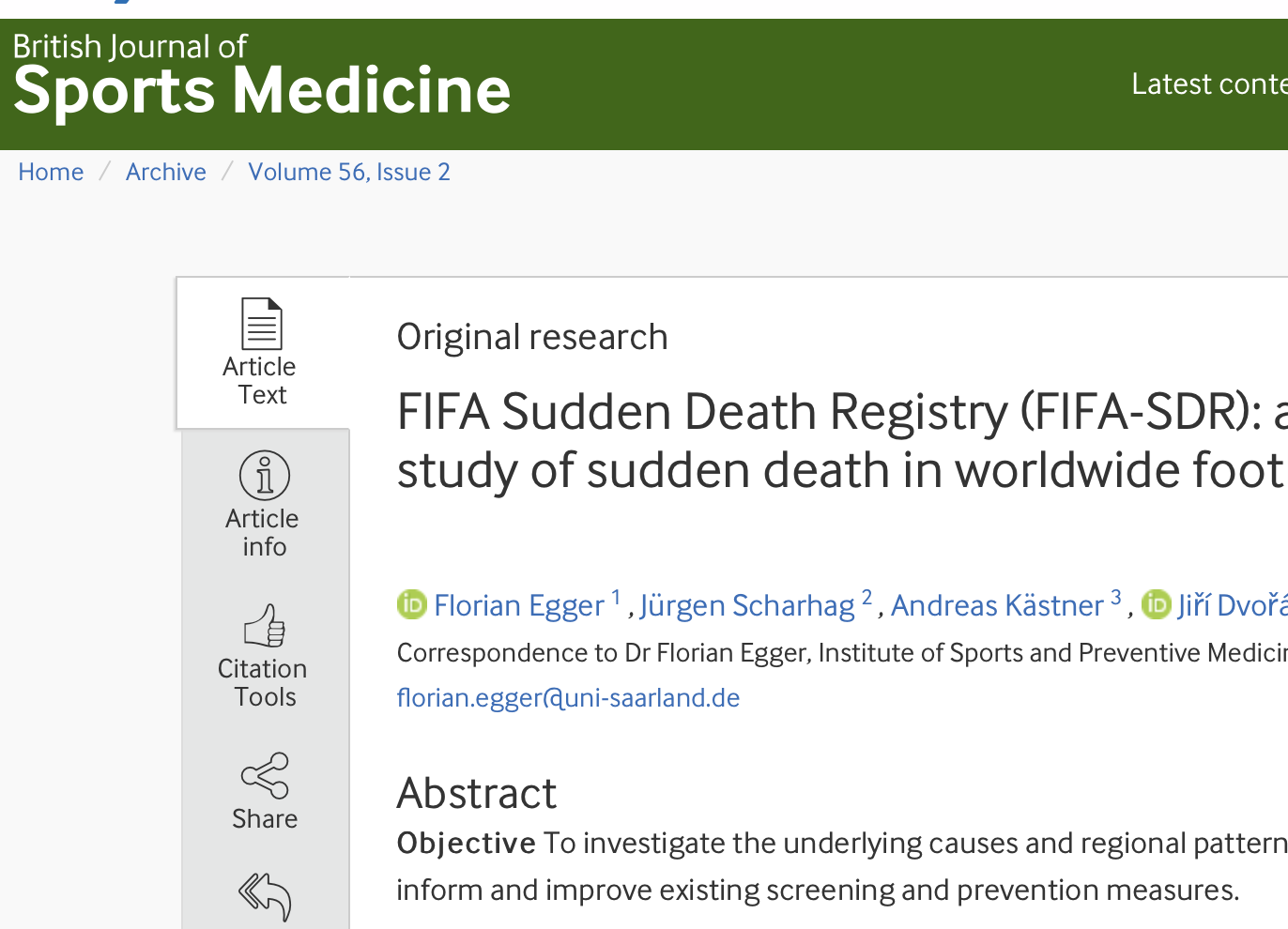
Task: Click affiliation superscript 3 after Kästner
Action: pyautogui.click(x=1115, y=598)
